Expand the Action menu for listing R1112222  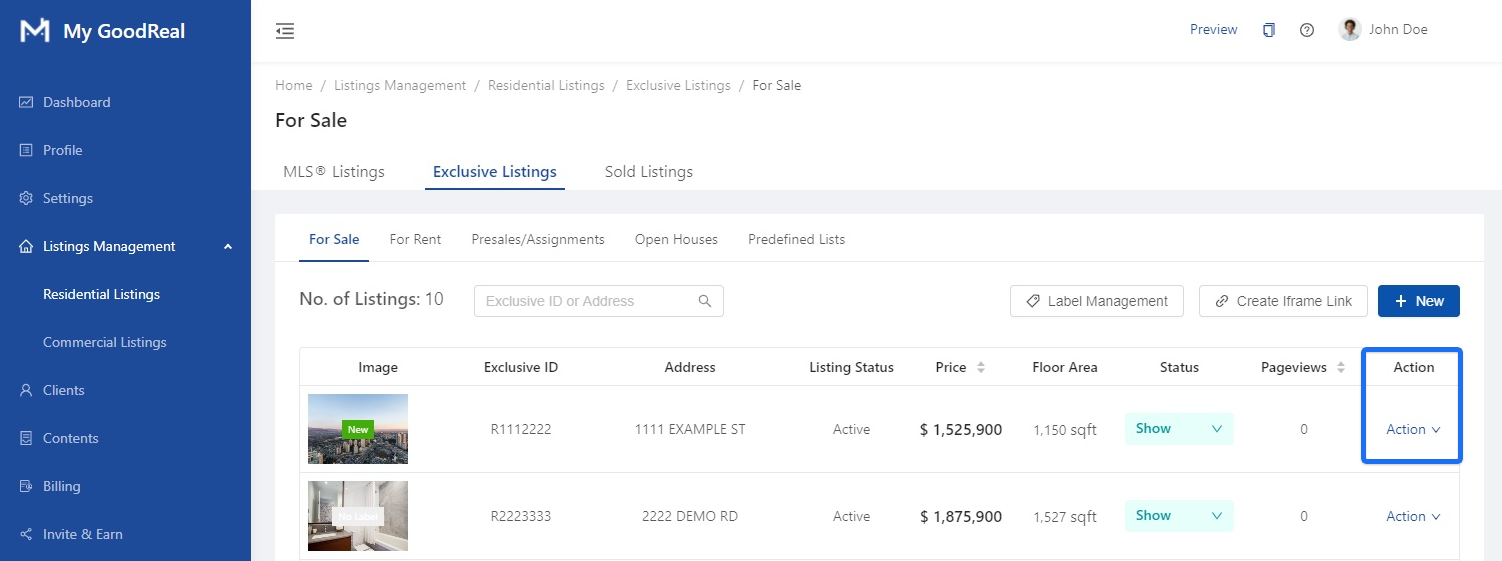tap(1412, 429)
